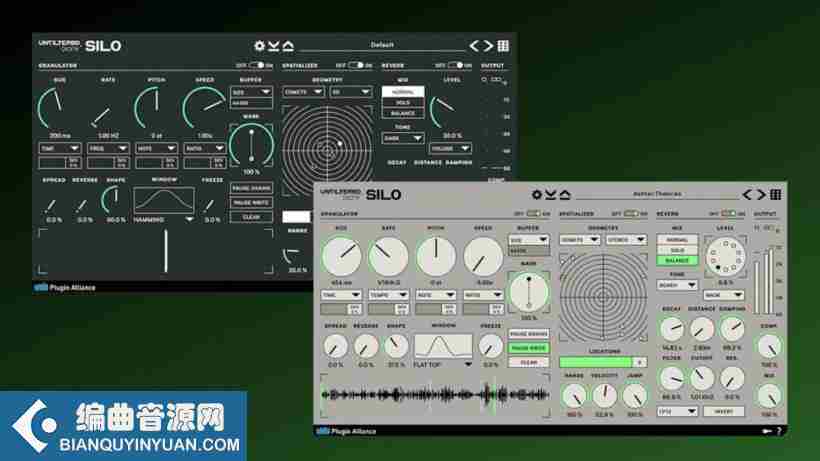Click Plugin Alliance logo in dark window footer
This screenshot has height=461, width=820.
pos(65,287)
